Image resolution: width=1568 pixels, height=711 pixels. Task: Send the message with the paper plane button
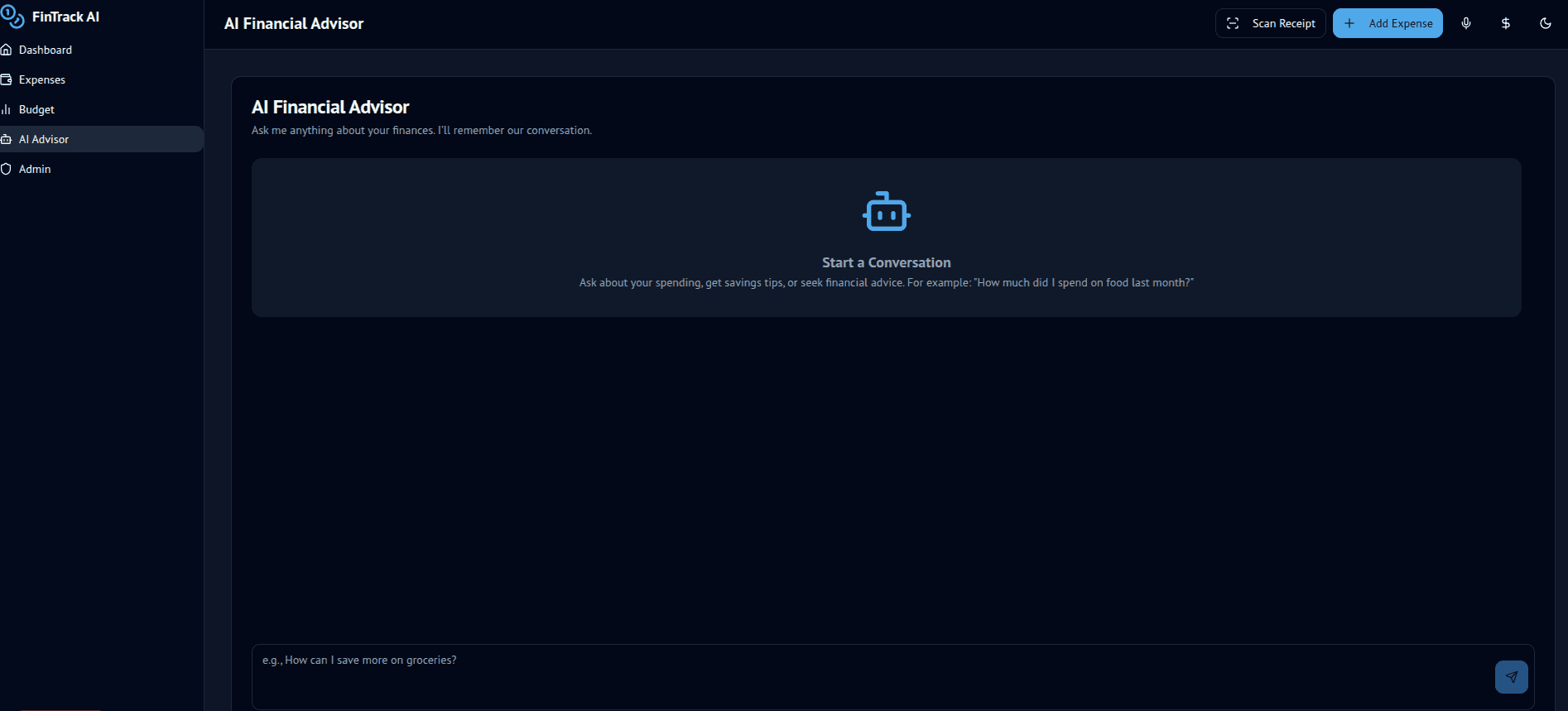[x=1512, y=676]
